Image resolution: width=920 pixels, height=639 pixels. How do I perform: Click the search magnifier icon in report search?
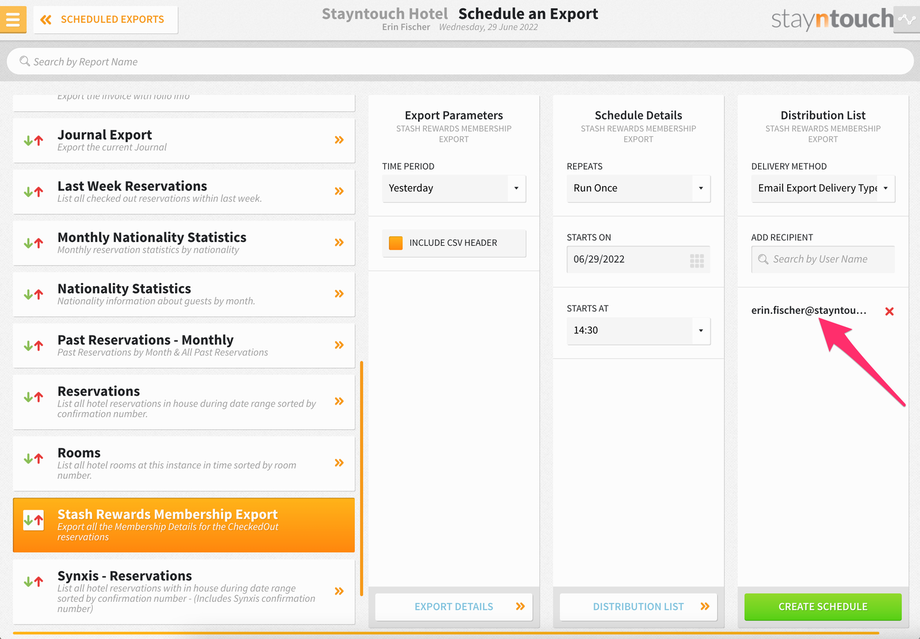[24, 61]
